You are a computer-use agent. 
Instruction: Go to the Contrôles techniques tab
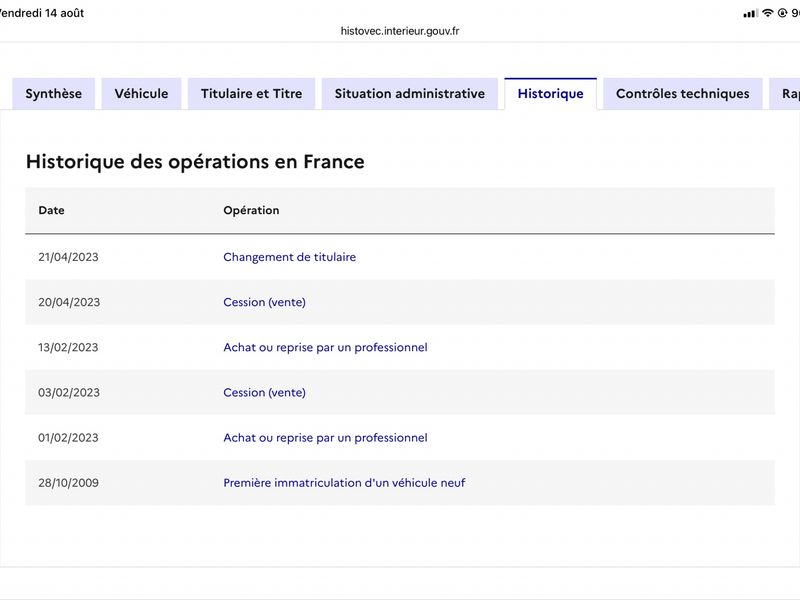click(683, 94)
